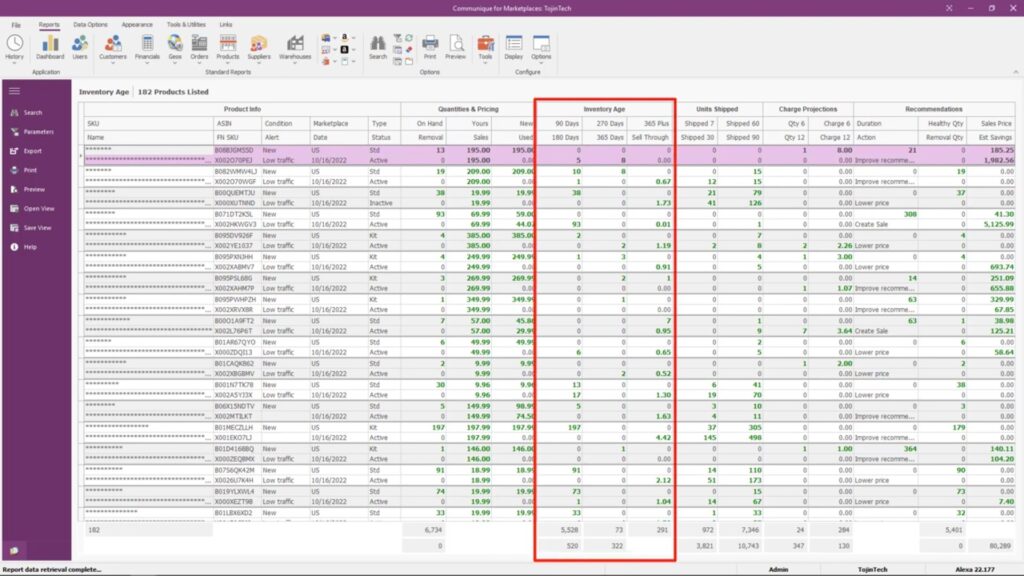Screen dimensions: 1024x576
Task: Switch to the Data Options ribbon tab
Action: [87, 24]
